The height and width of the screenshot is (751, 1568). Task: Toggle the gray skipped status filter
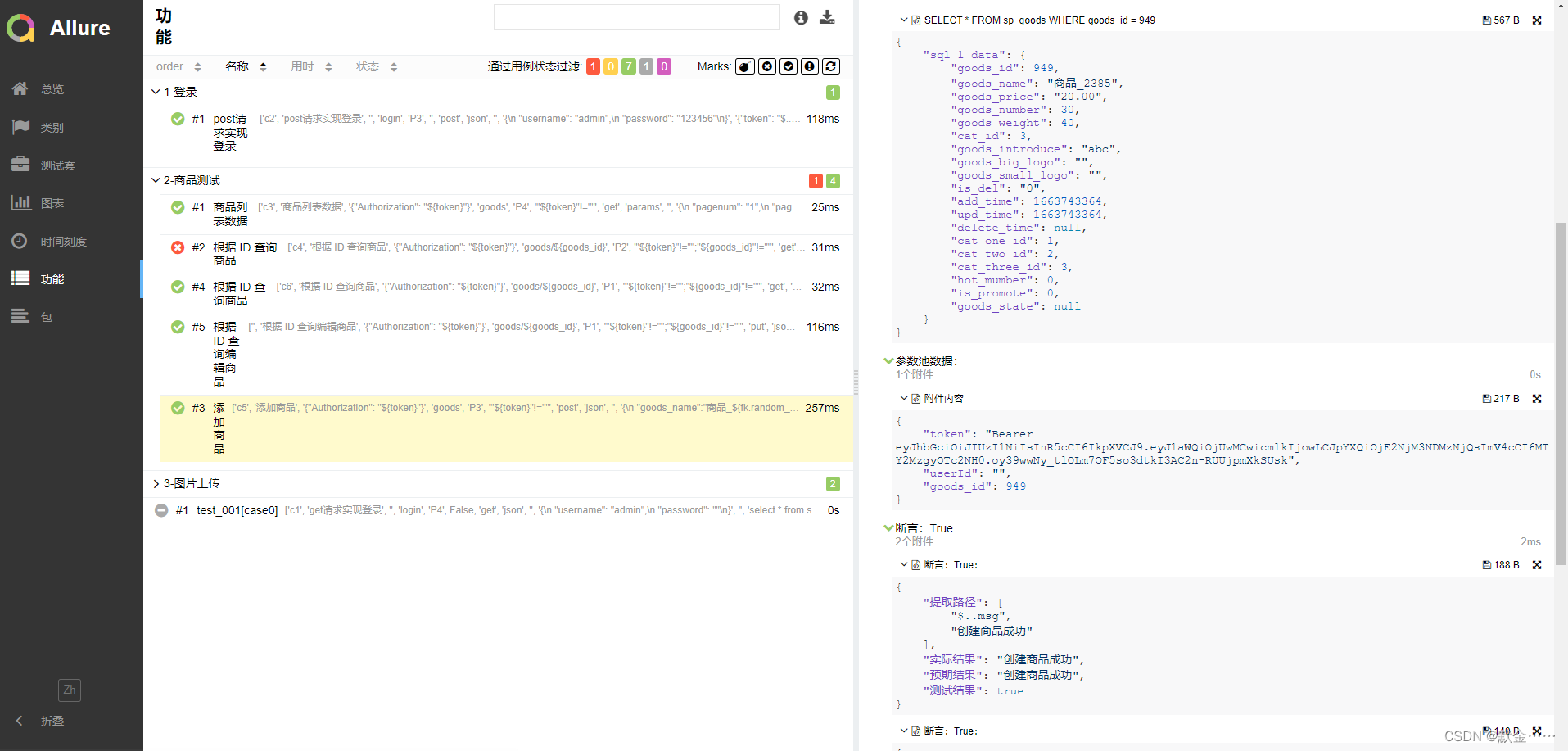pos(646,66)
